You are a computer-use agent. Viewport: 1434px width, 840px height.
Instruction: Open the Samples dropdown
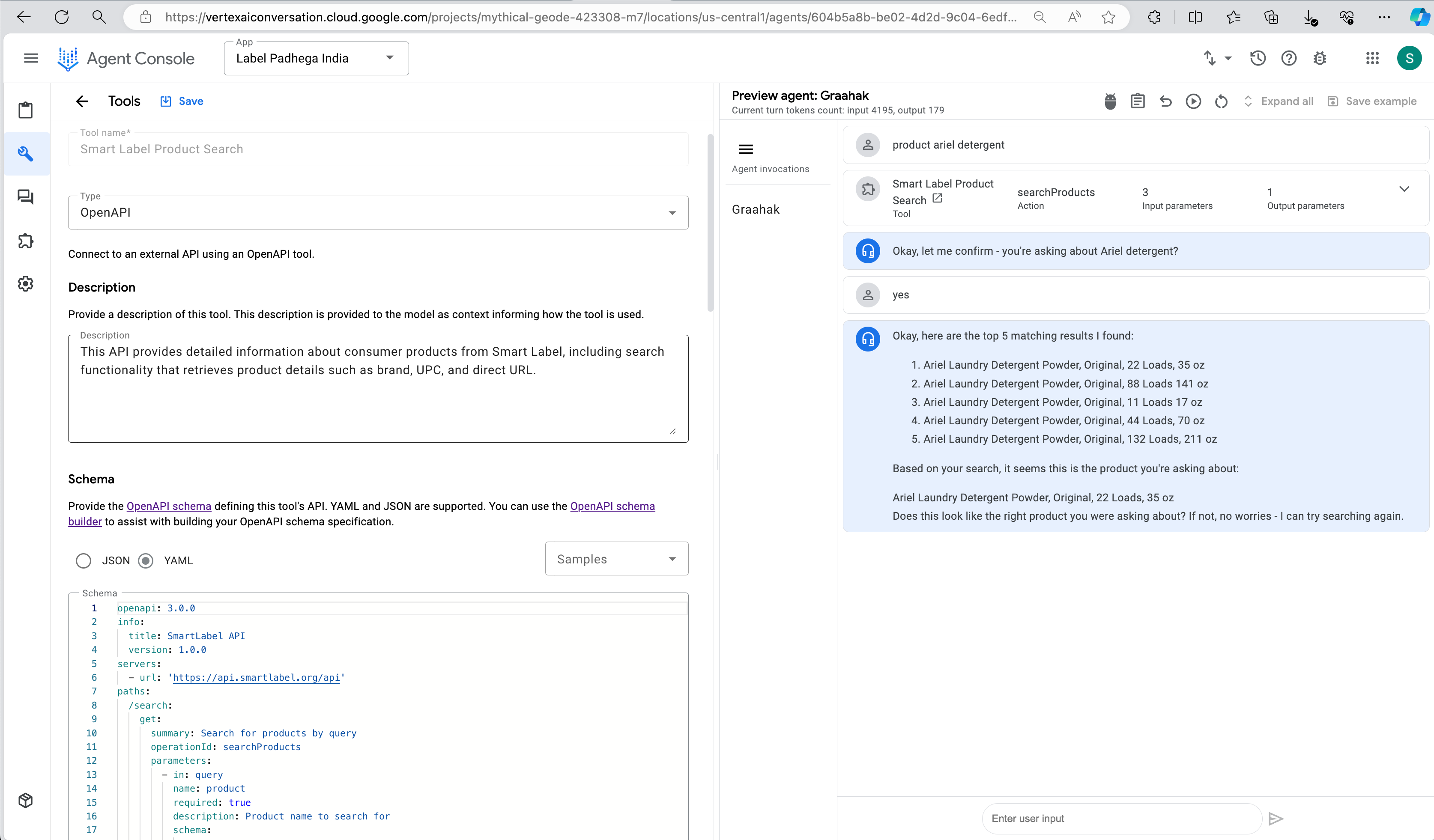(616, 559)
